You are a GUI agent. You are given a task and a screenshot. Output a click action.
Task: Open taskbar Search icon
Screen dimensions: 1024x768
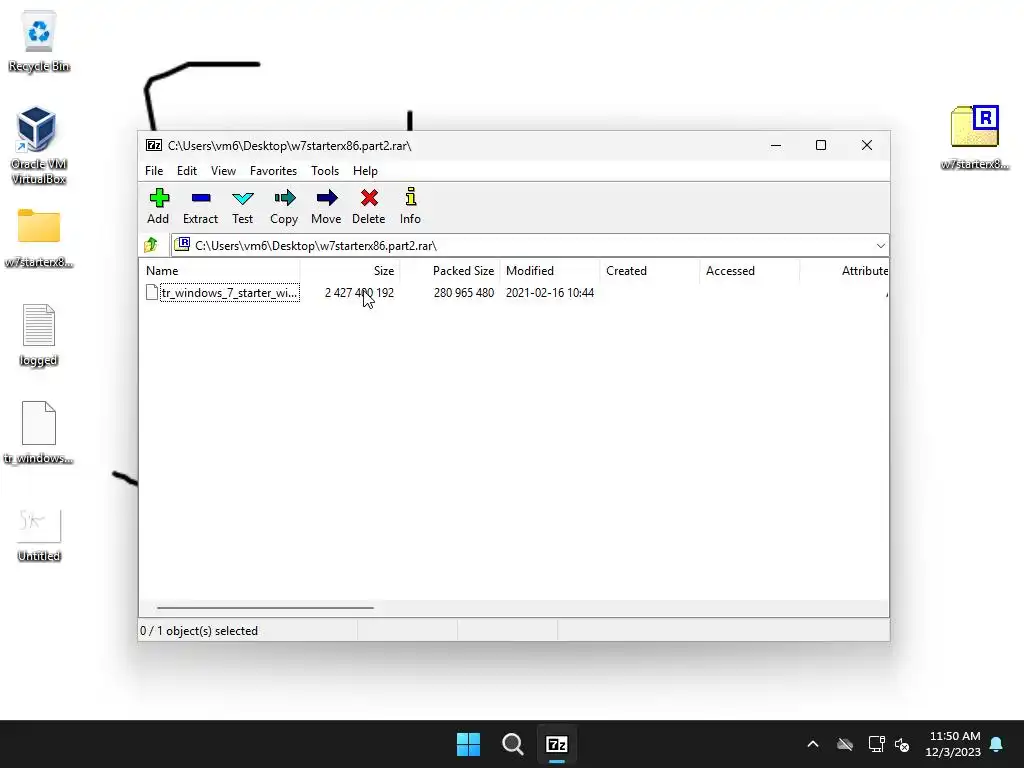click(x=513, y=744)
